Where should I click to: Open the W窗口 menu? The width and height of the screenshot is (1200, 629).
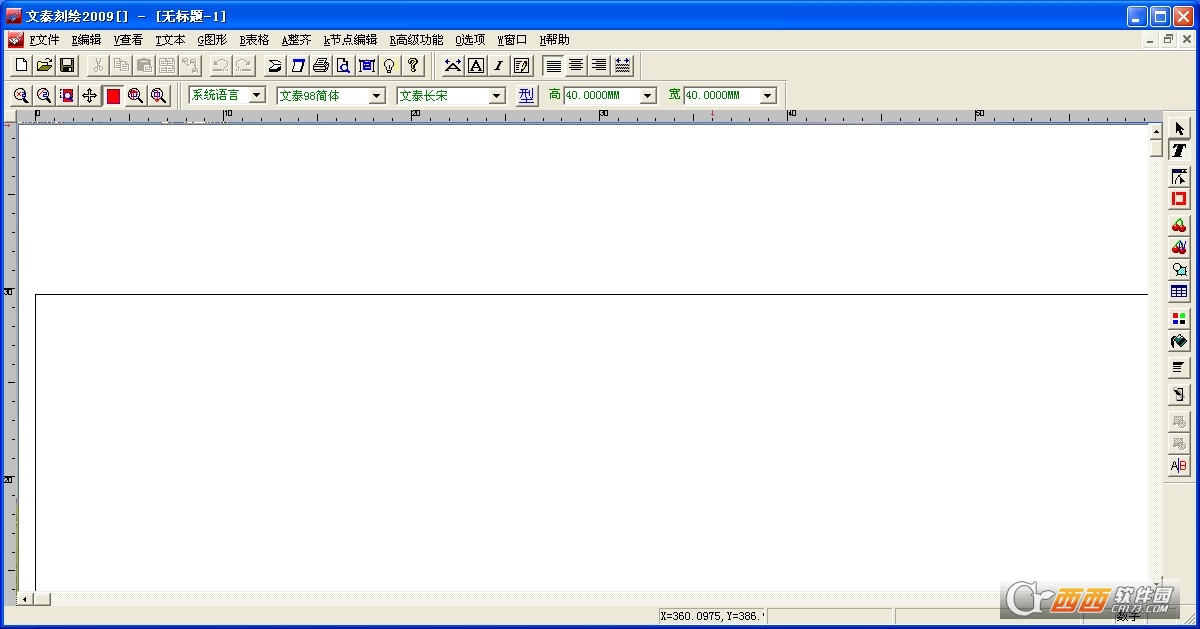point(512,40)
